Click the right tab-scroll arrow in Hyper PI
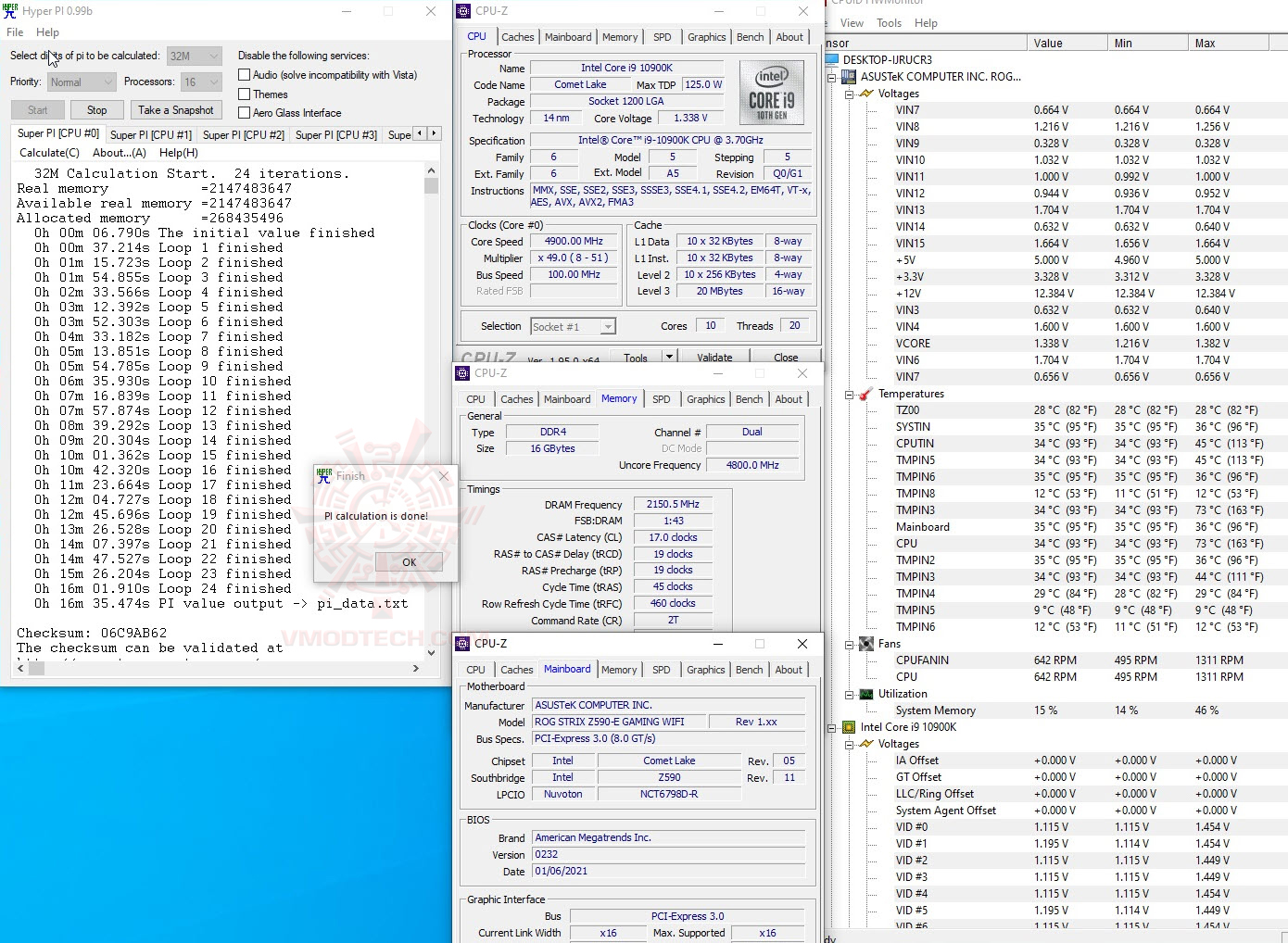Screen dimensions: 1288x943 click(x=434, y=133)
